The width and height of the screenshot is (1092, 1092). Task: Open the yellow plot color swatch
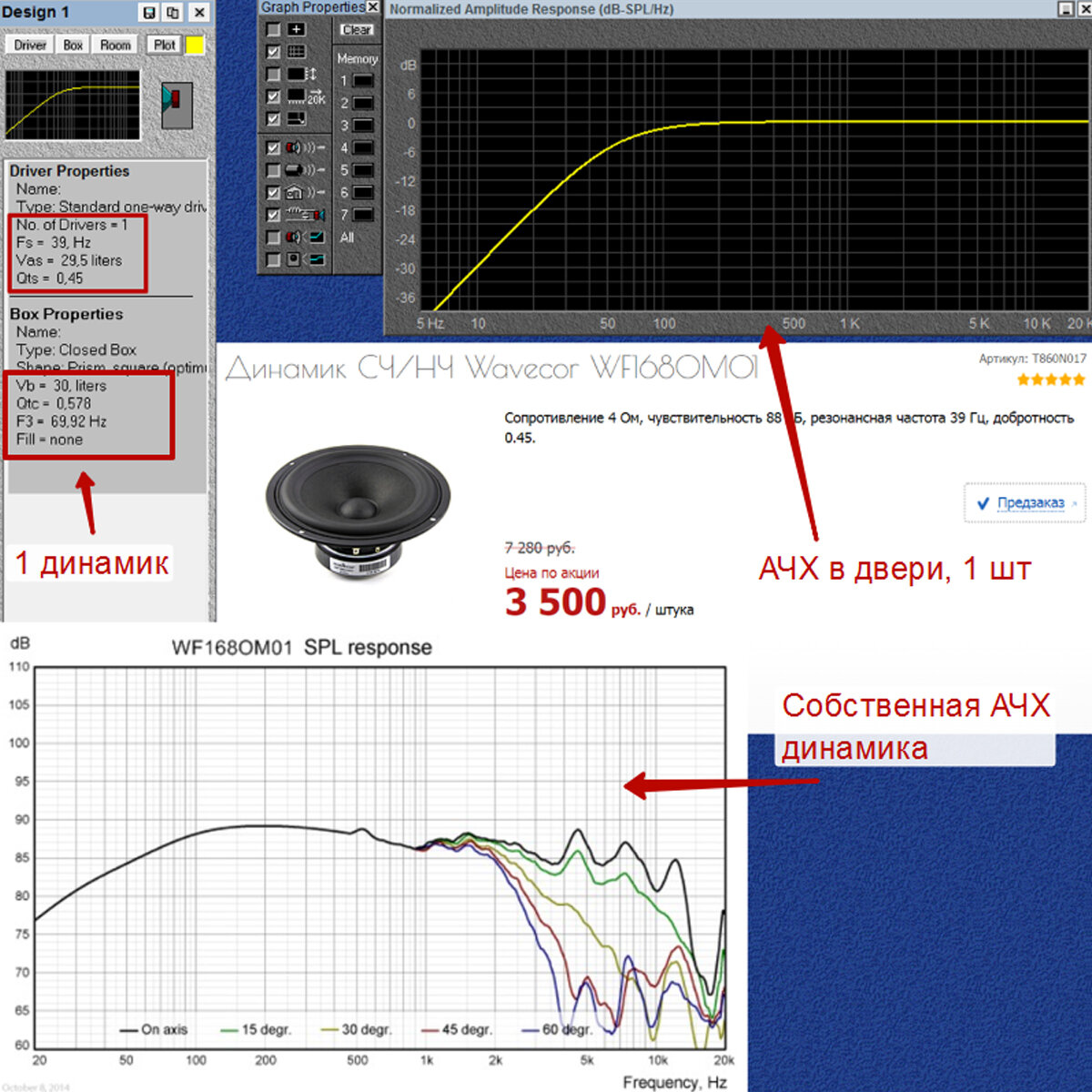coord(195,45)
